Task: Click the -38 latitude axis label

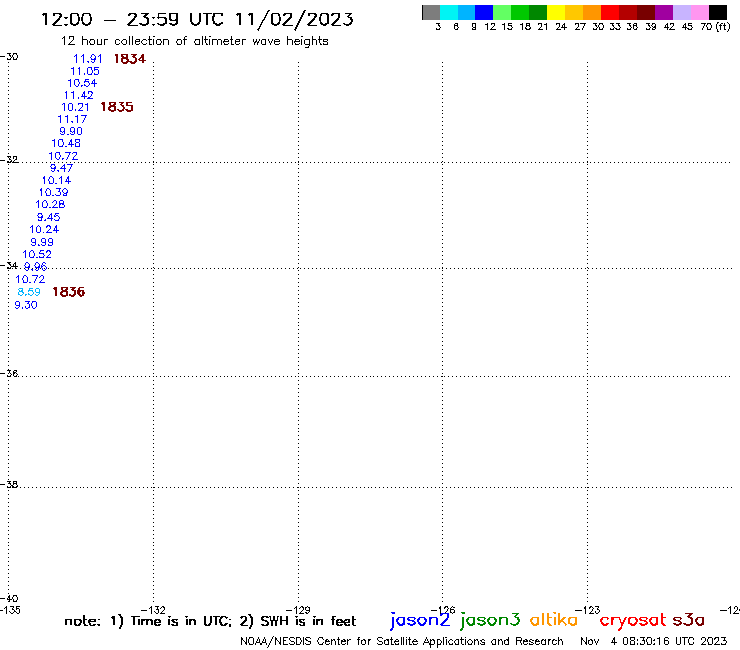Action: pos(9,485)
